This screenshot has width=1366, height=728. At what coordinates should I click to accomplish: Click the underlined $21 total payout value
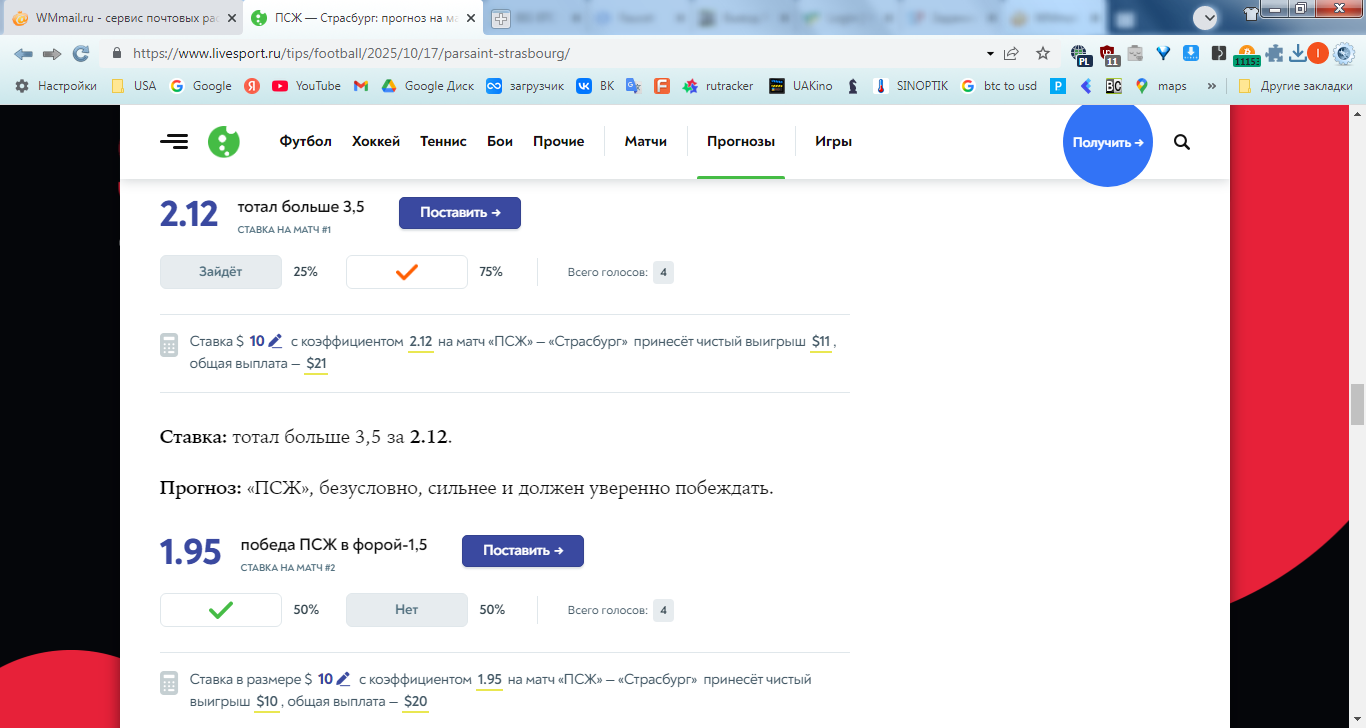pos(316,364)
